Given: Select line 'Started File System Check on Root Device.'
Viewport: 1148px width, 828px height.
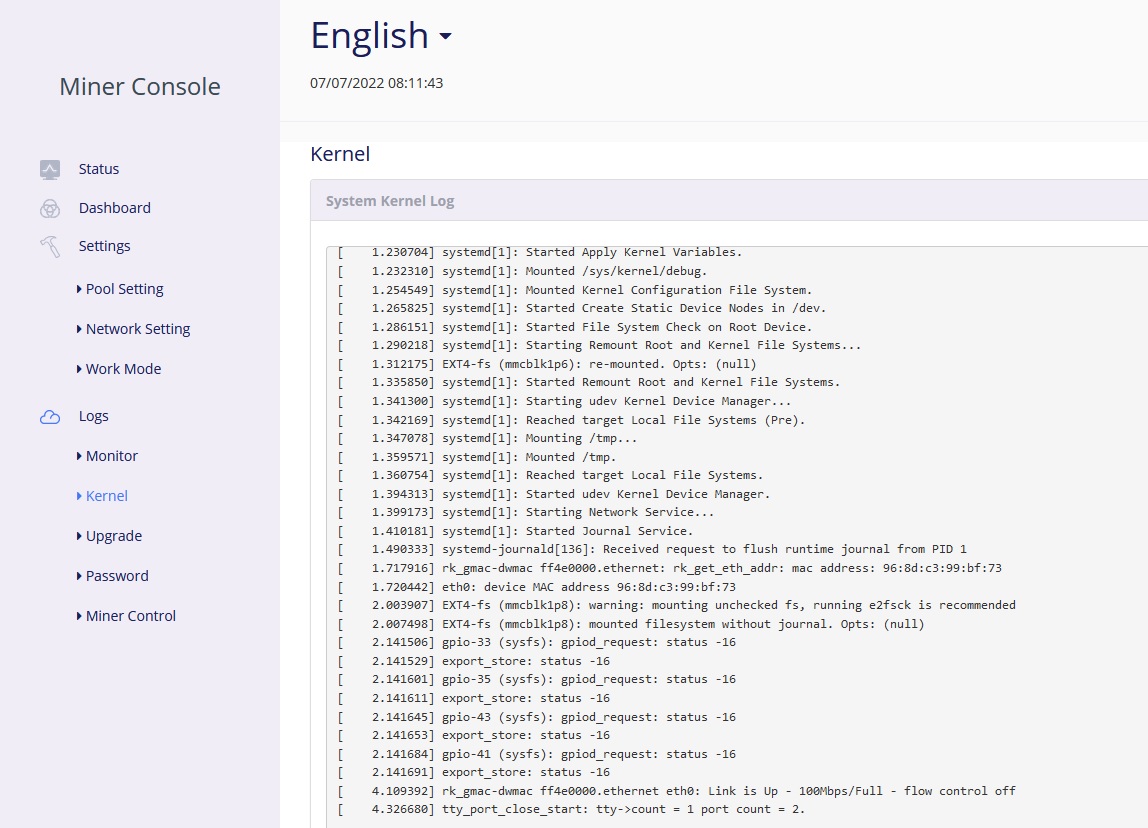Looking at the screenshot, I should coord(575,327).
